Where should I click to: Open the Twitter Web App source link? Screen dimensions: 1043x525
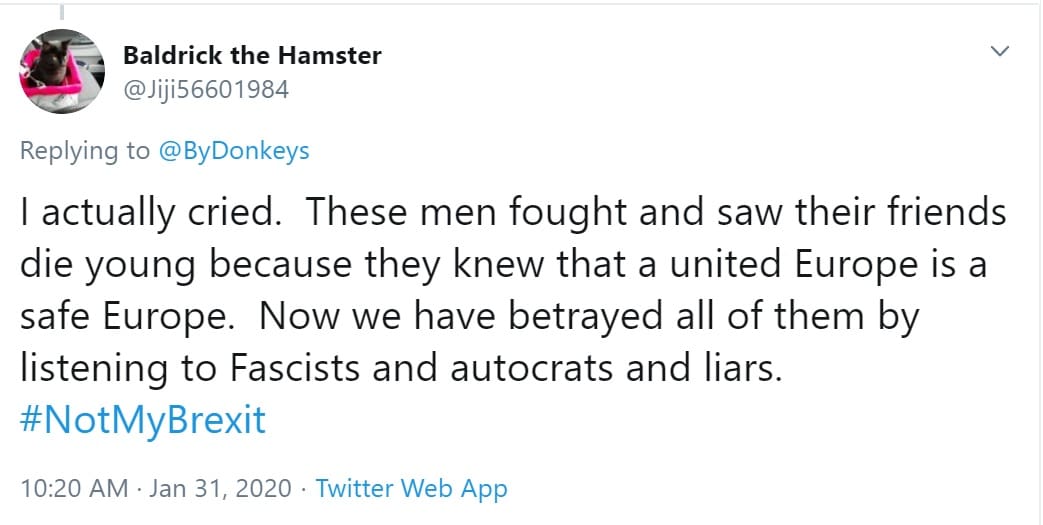[x=411, y=488]
